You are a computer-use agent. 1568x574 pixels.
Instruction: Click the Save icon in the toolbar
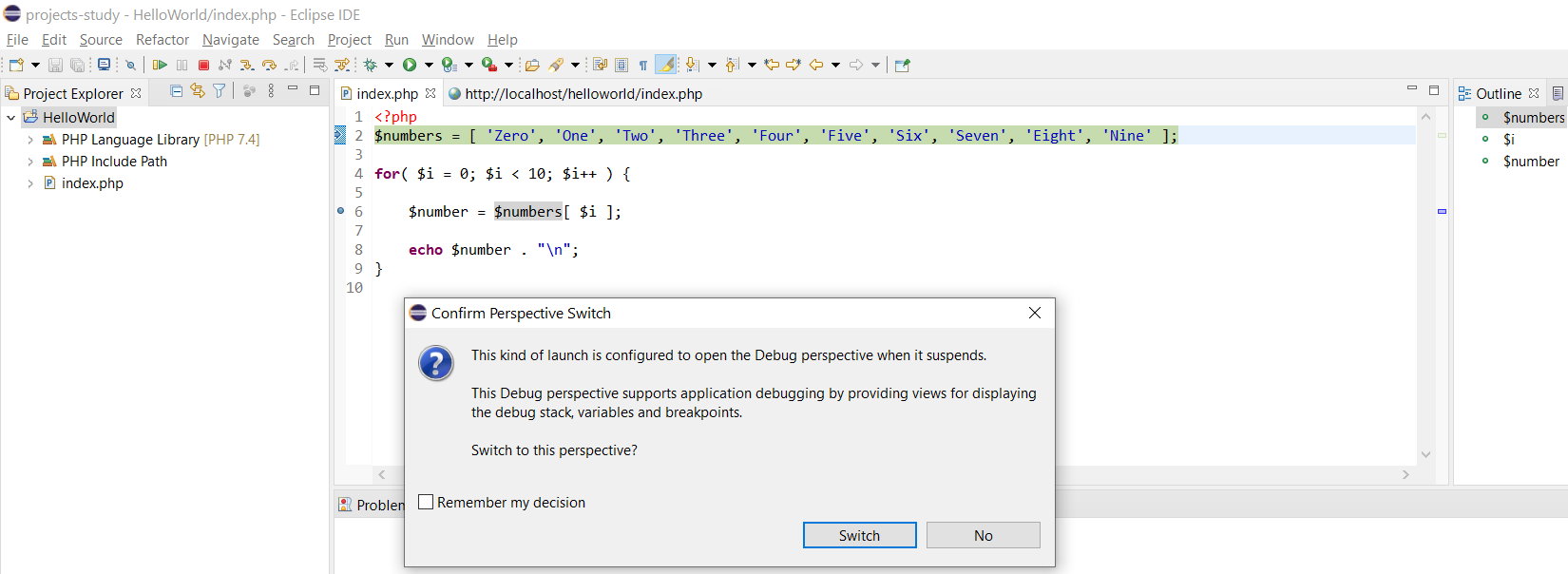click(x=55, y=65)
